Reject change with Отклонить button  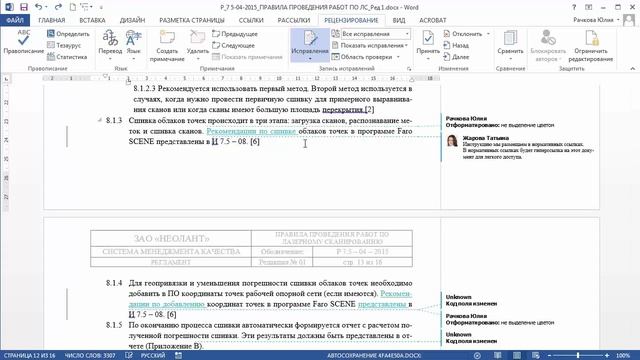pos(463,34)
